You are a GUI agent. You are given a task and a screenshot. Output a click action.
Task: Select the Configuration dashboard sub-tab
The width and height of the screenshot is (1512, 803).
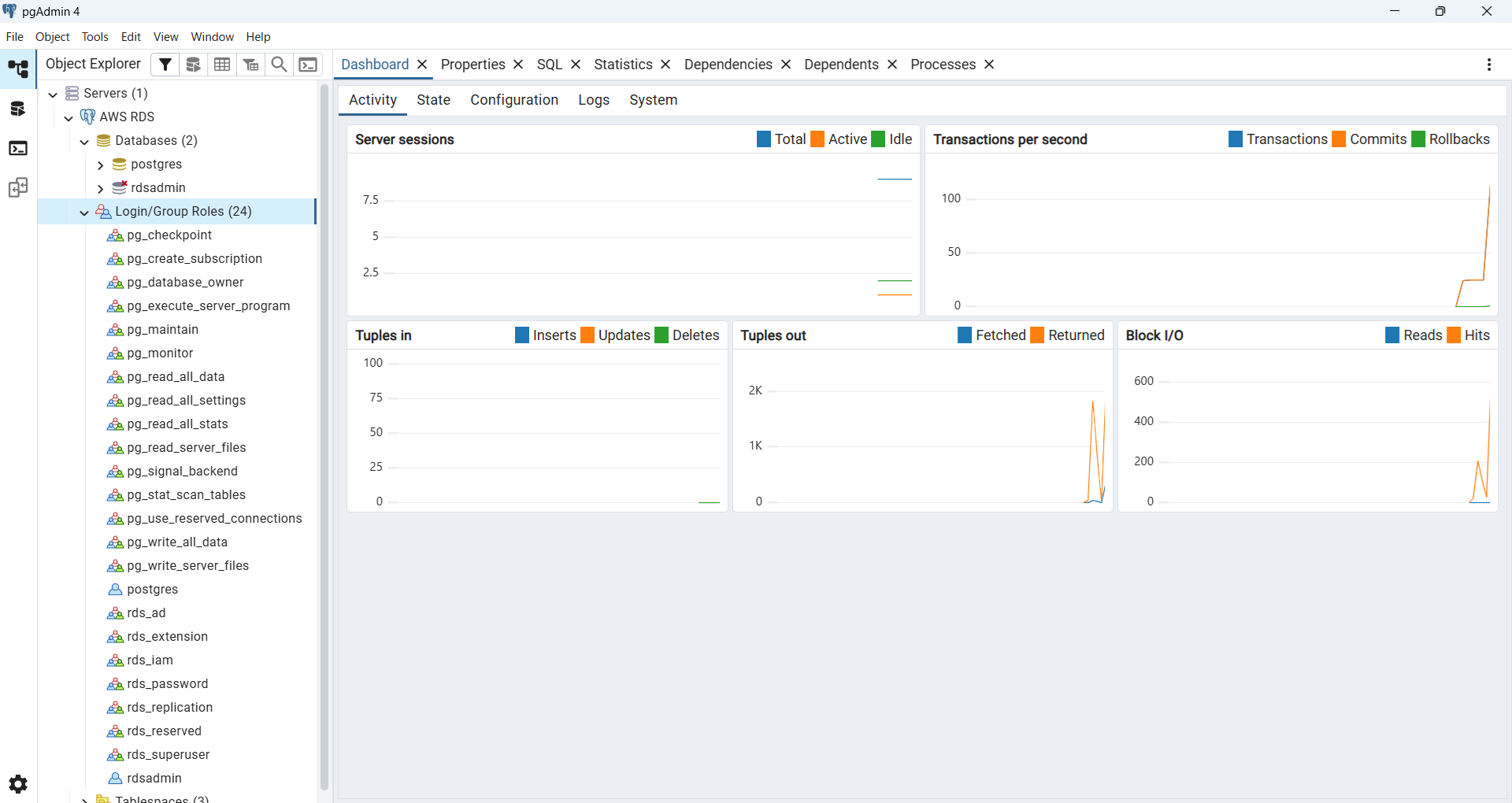click(x=514, y=100)
